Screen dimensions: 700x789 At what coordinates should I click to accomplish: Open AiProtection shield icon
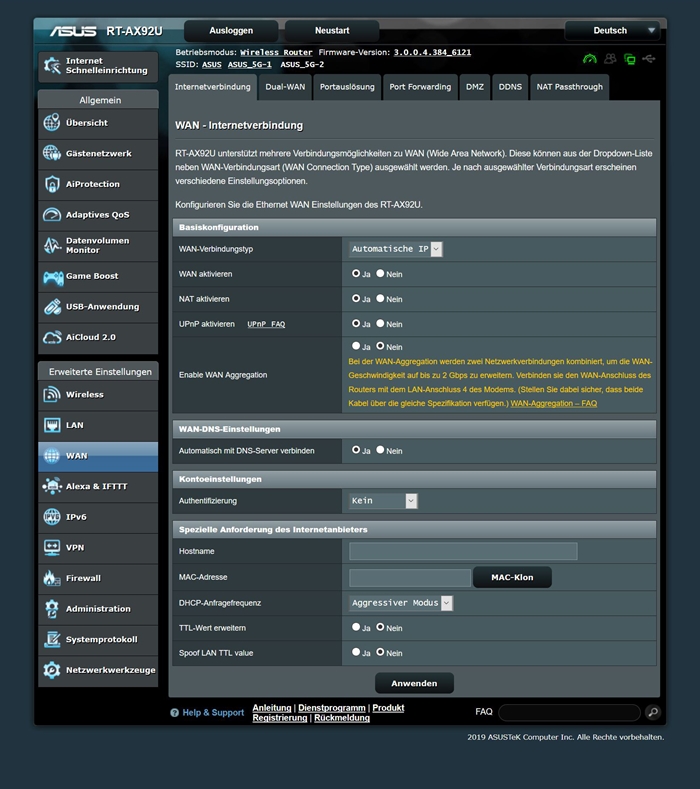[52, 184]
